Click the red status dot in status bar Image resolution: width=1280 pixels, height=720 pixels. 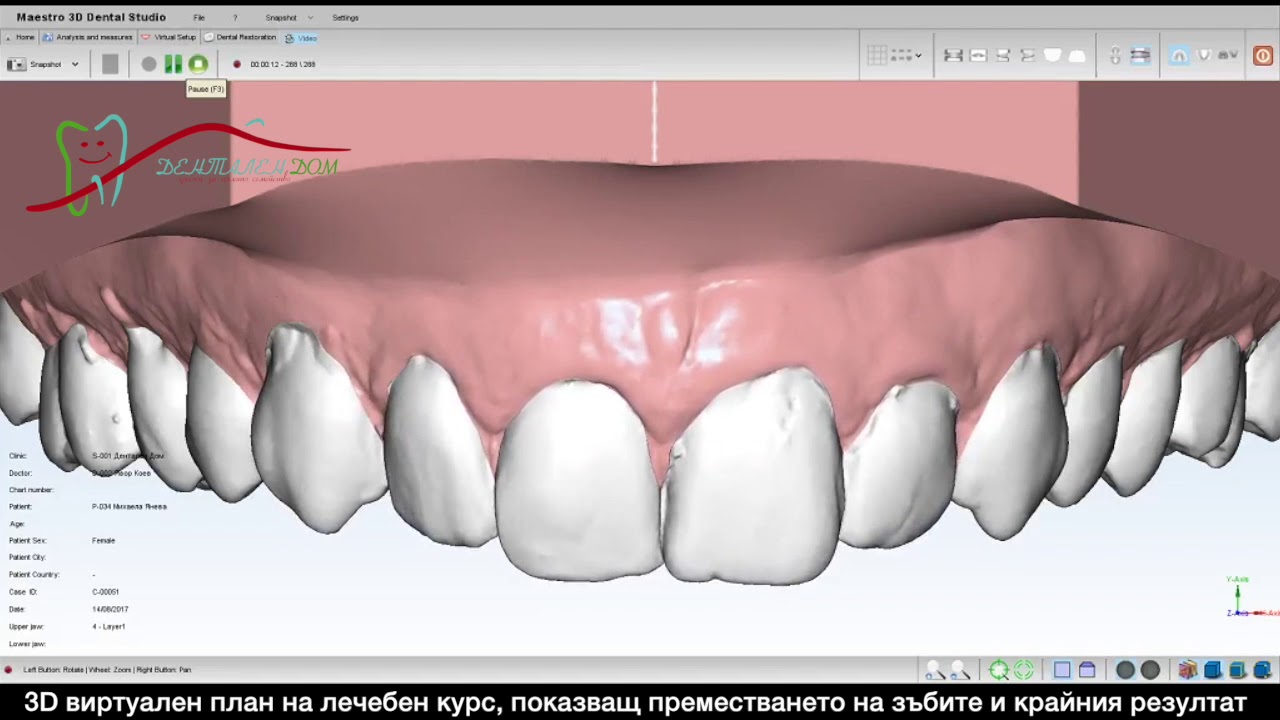tap(8, 670)
